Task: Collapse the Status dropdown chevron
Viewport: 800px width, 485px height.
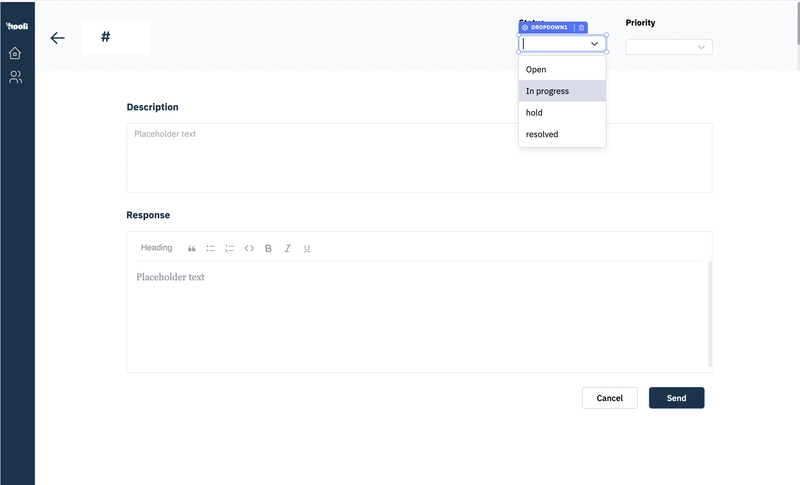Action: [594, 44]
